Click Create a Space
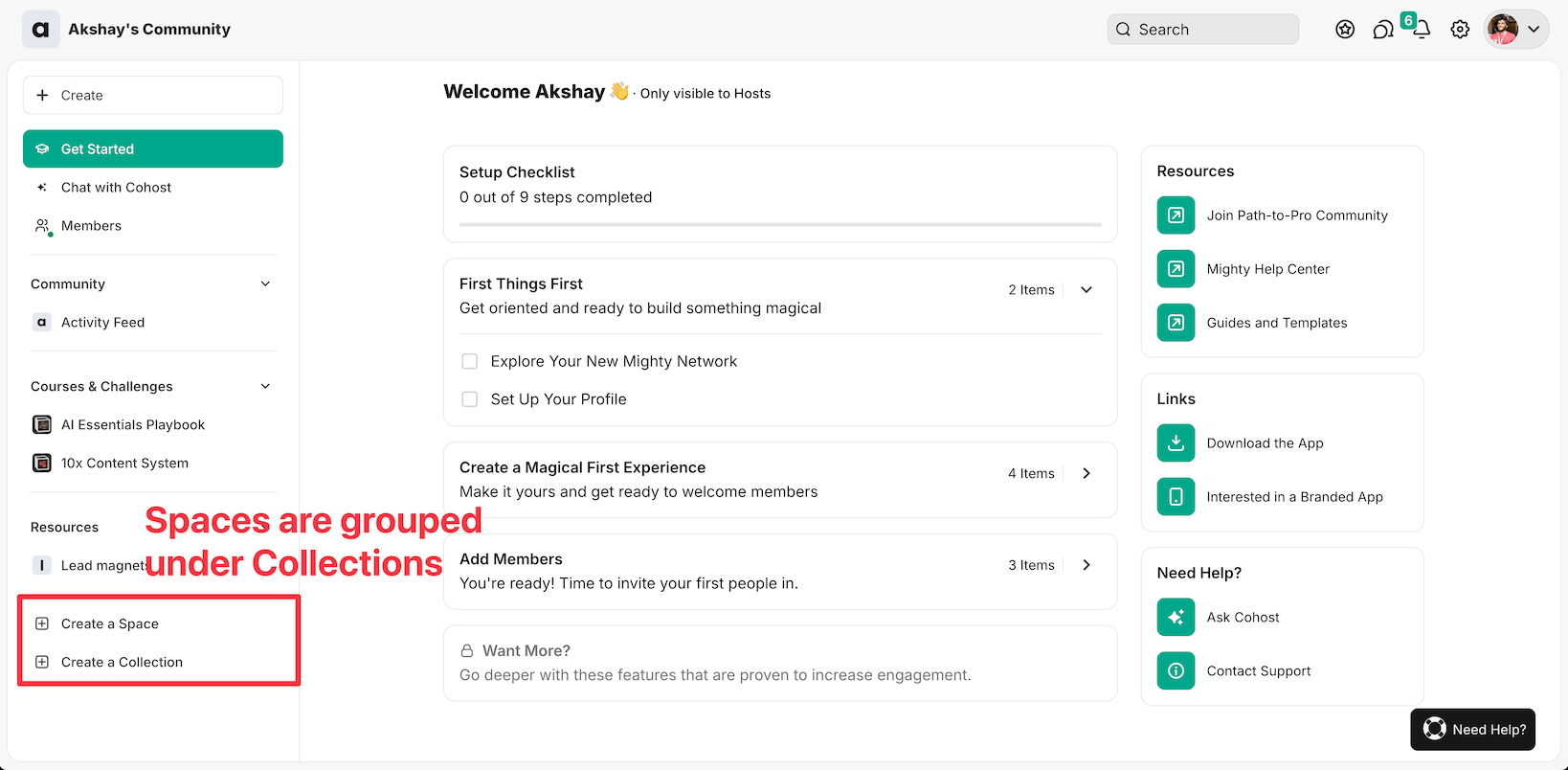 (109, 624)
